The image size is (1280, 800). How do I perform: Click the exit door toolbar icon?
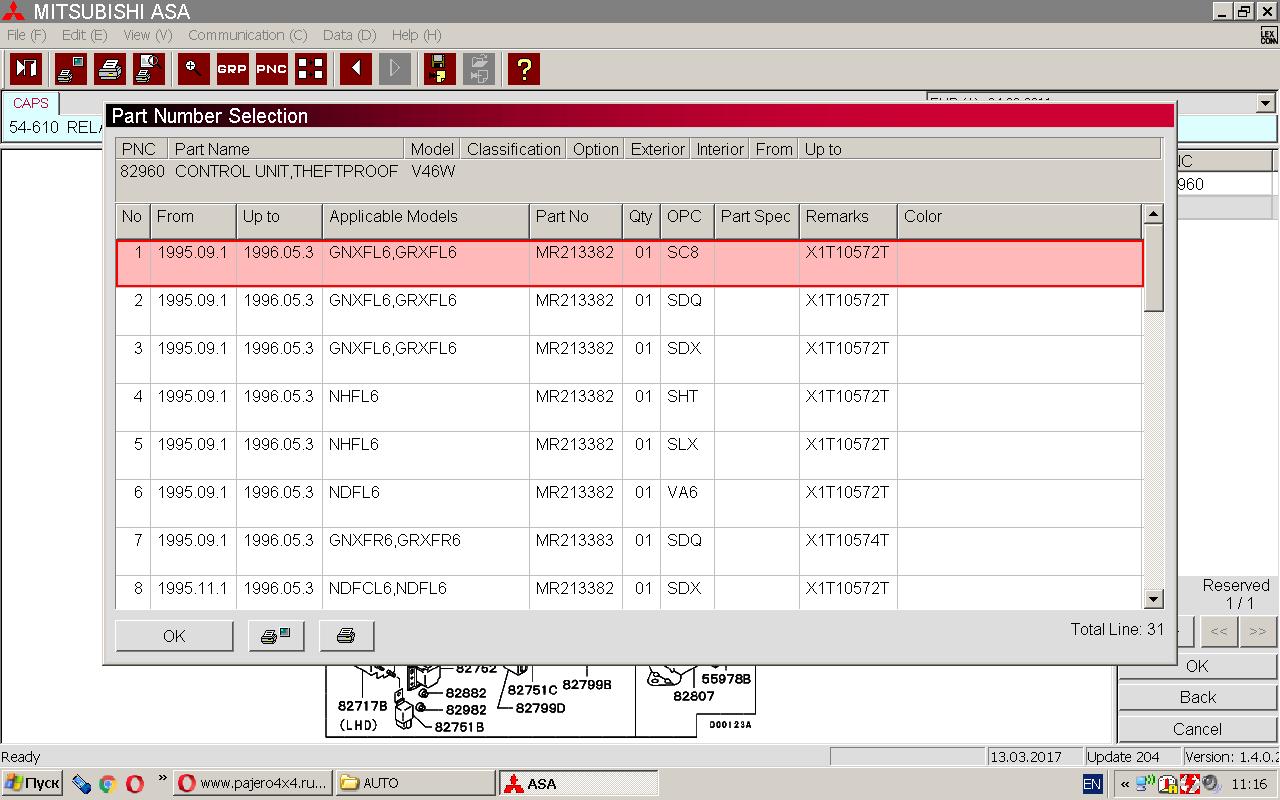[x=26, y=69]
